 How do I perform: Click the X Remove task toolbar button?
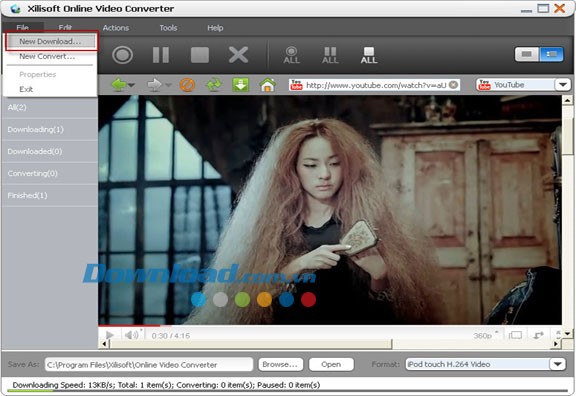(x=238, y=55)
